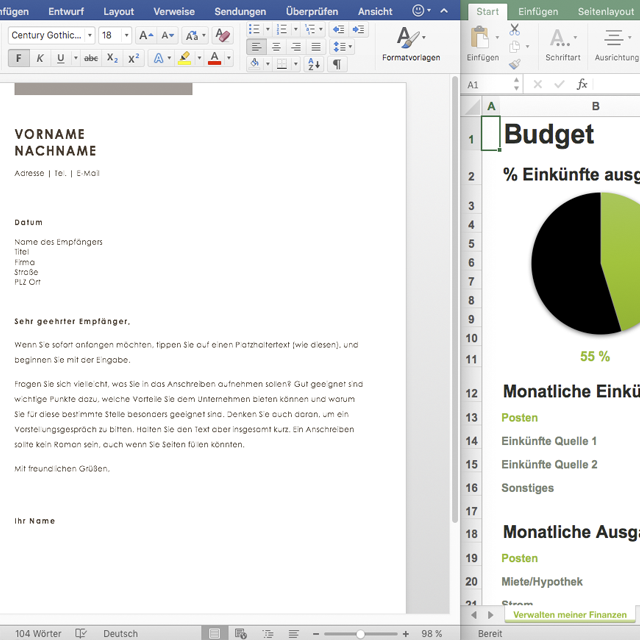Clear all formatting in Word
This screenshot has width=640, height=640.
point(222,35)
